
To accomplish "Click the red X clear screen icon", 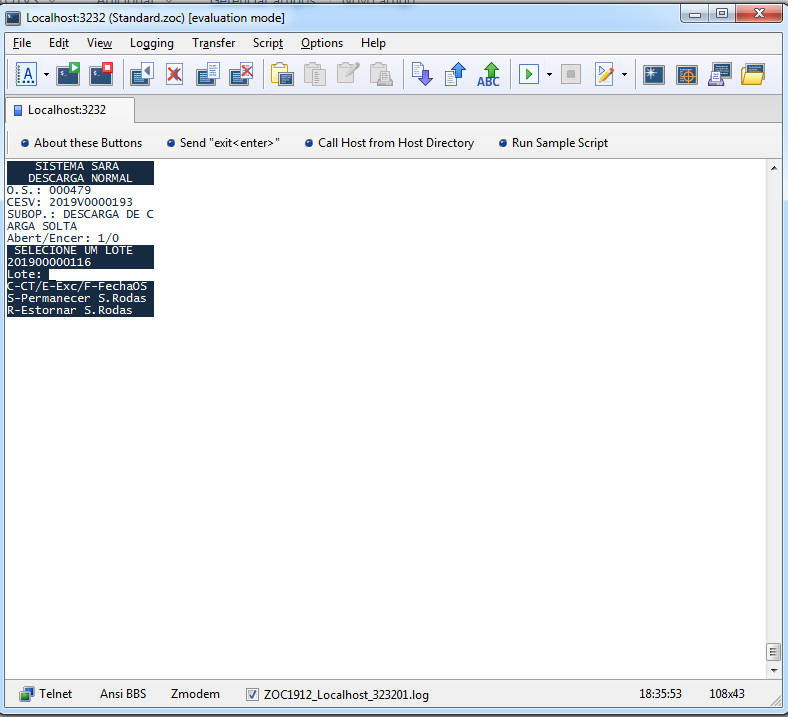I will pyautogui.click(x=174, y=74).
